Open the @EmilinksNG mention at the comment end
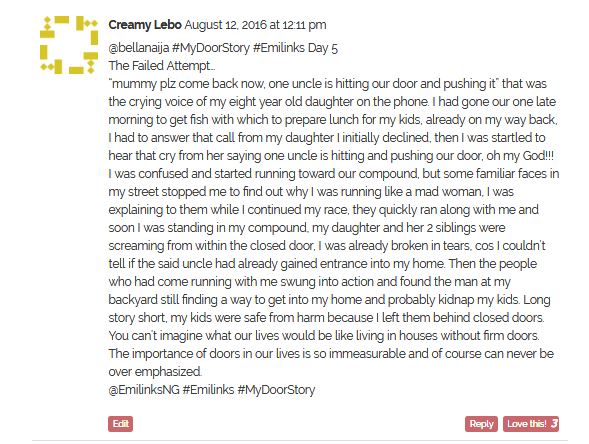The height and width of the screenshot is (444, 589). point(144,390)
